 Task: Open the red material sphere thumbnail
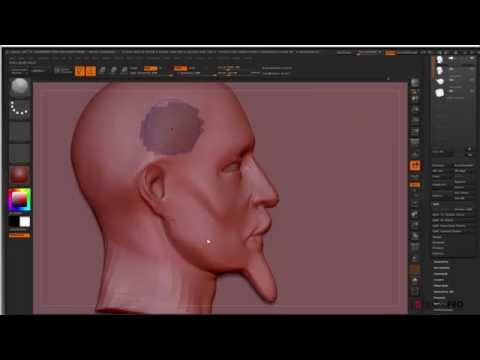pyautogui.click(x=20, y=175)
